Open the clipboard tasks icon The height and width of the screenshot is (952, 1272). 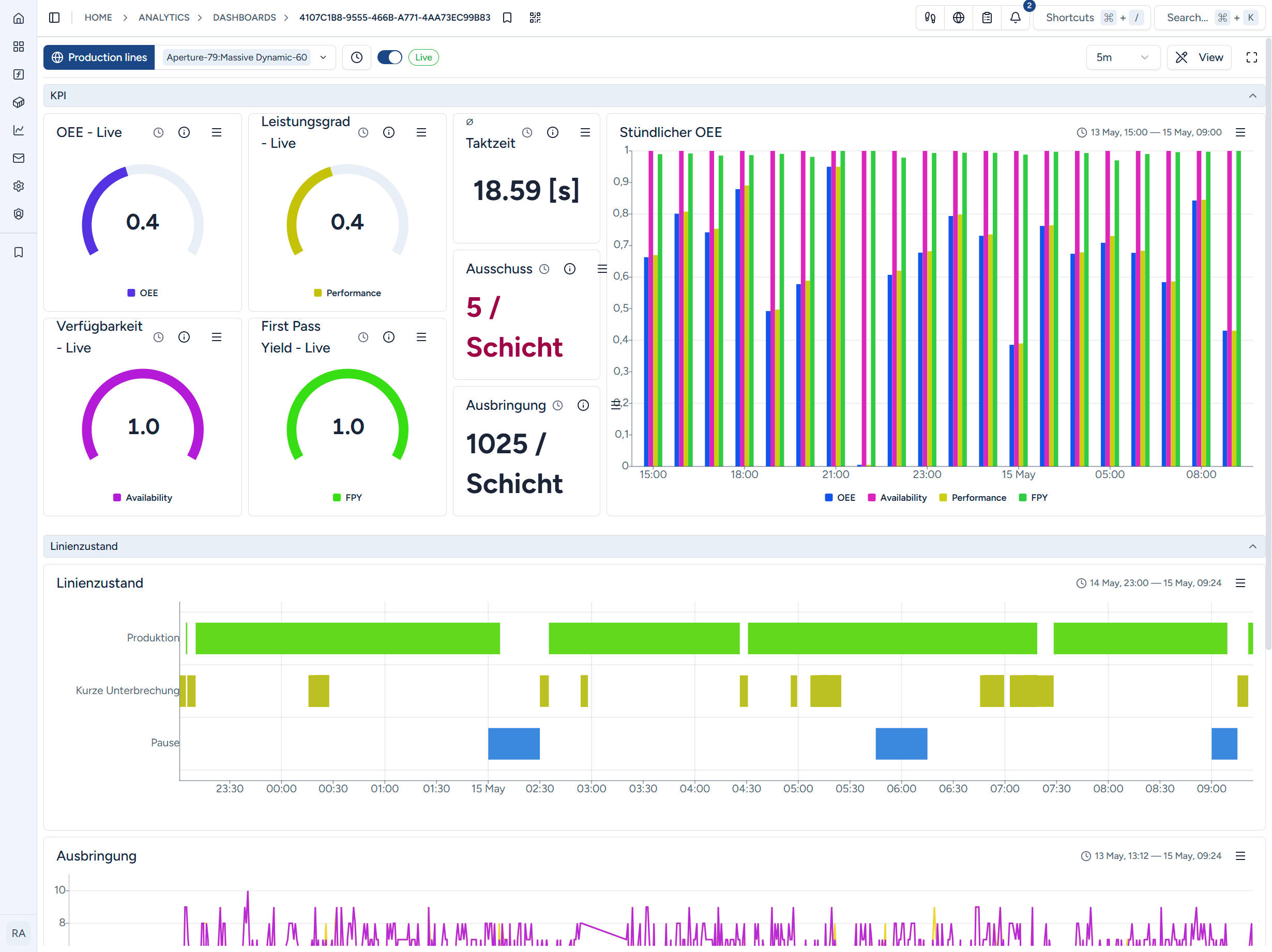[987, 18]
